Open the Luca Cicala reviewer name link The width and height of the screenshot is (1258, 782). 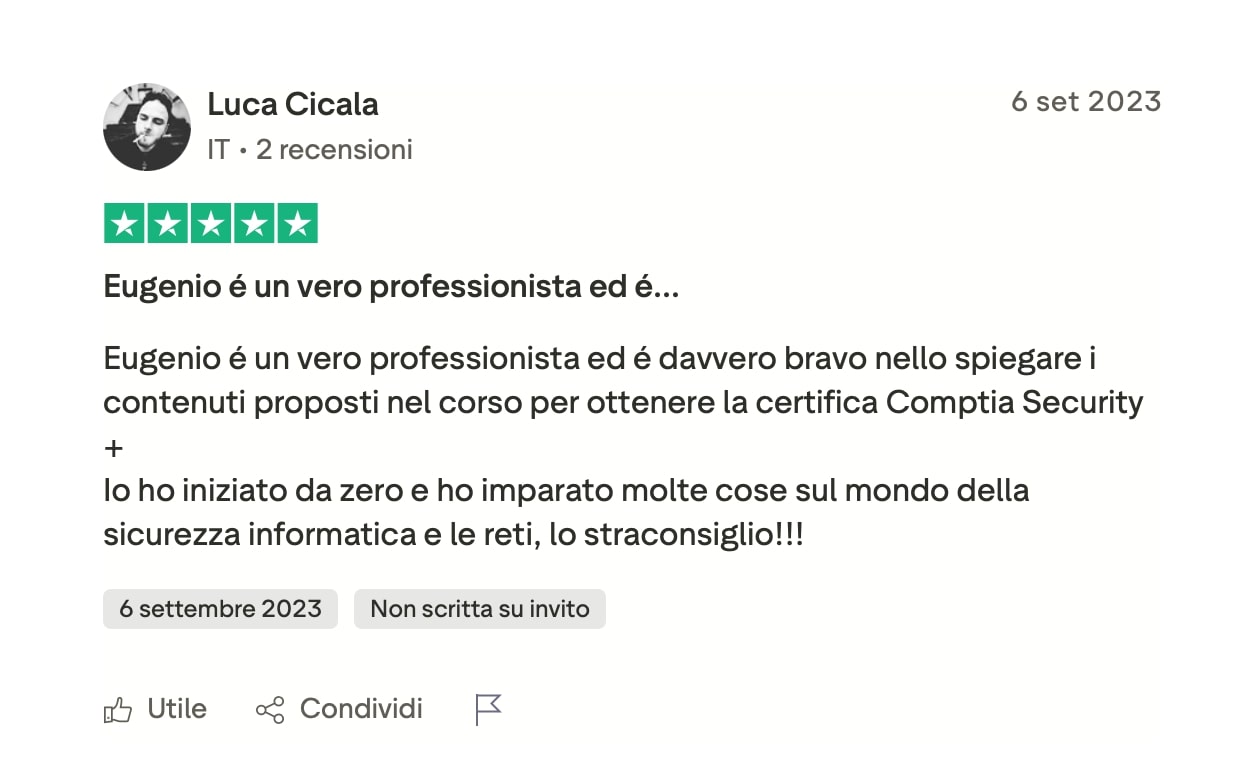pos(292,104)
